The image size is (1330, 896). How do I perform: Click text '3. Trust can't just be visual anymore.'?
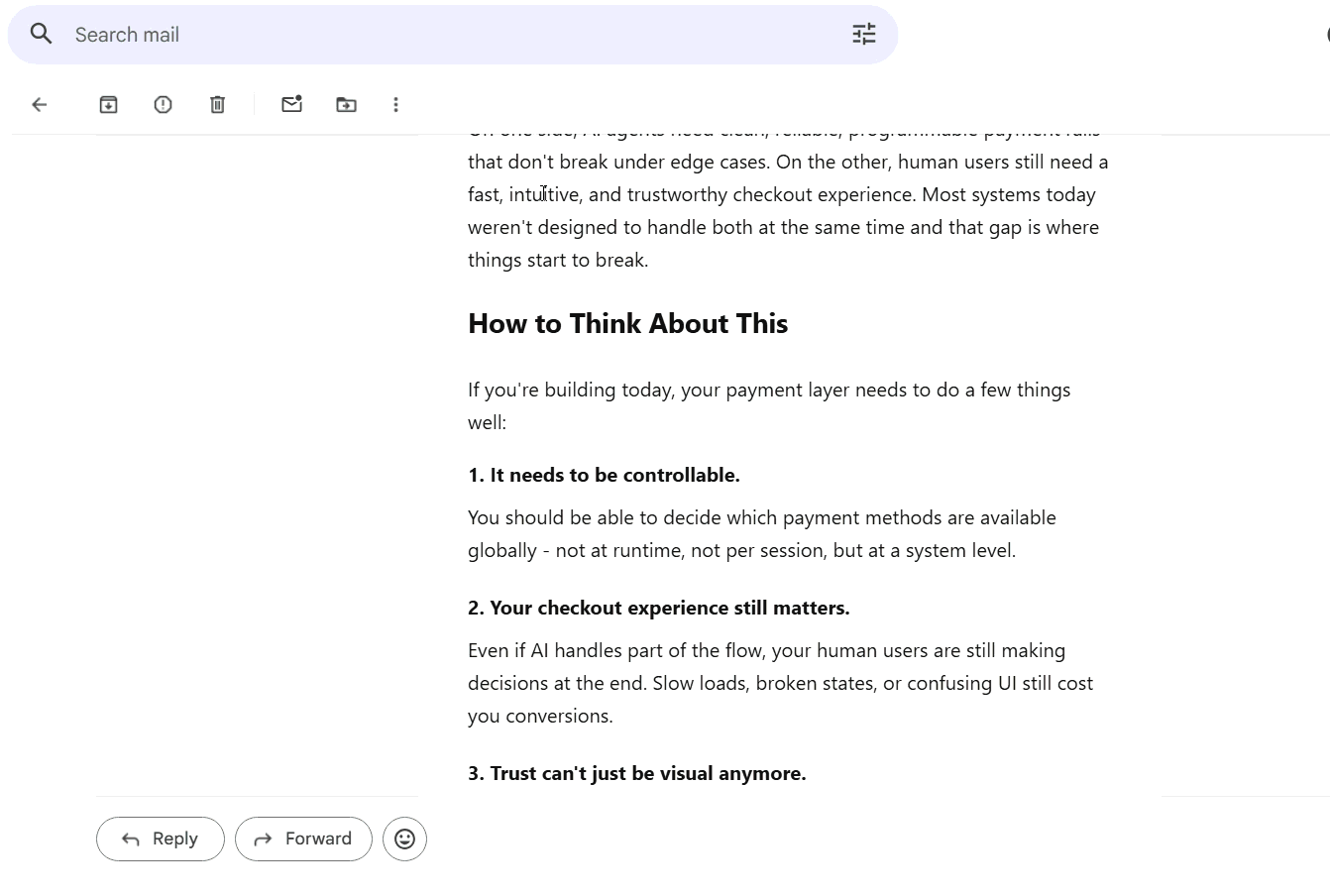[x=637, y=773]
